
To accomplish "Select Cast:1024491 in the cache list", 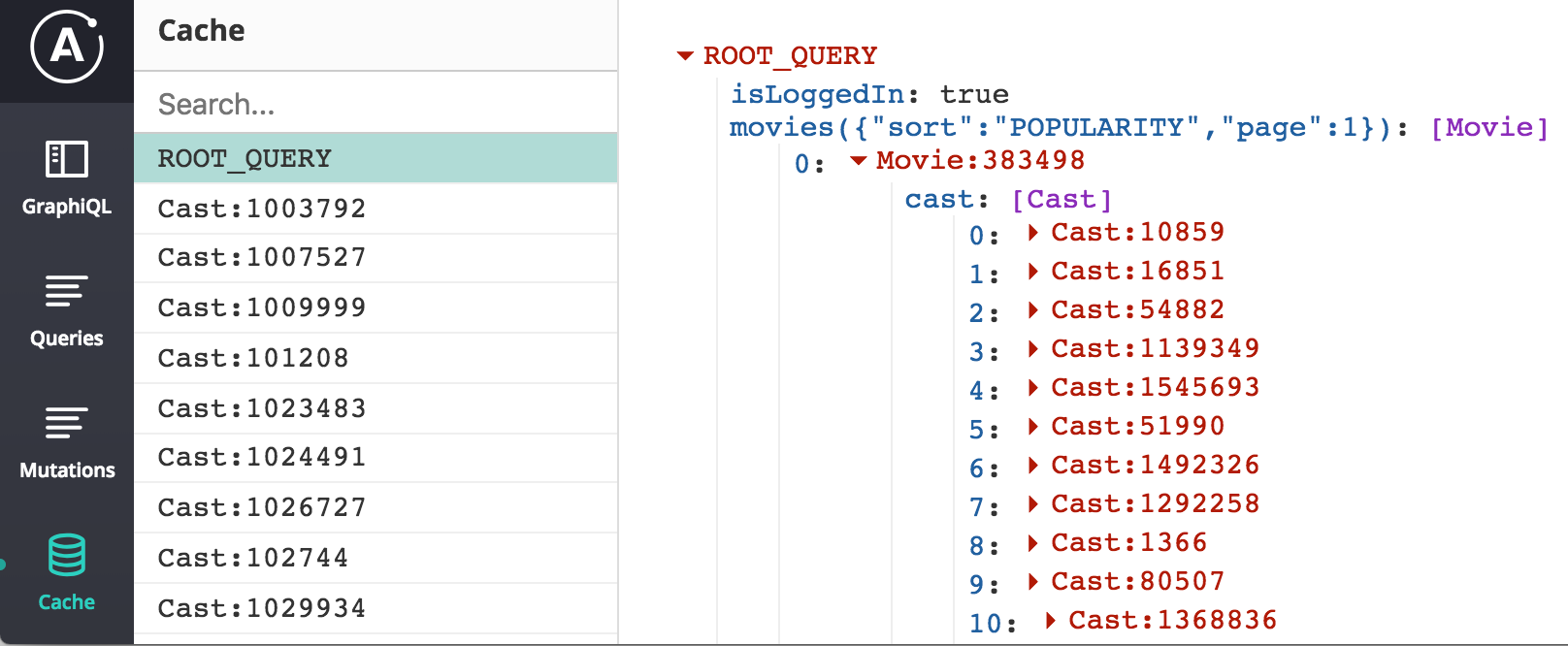I will pos(376,458).
